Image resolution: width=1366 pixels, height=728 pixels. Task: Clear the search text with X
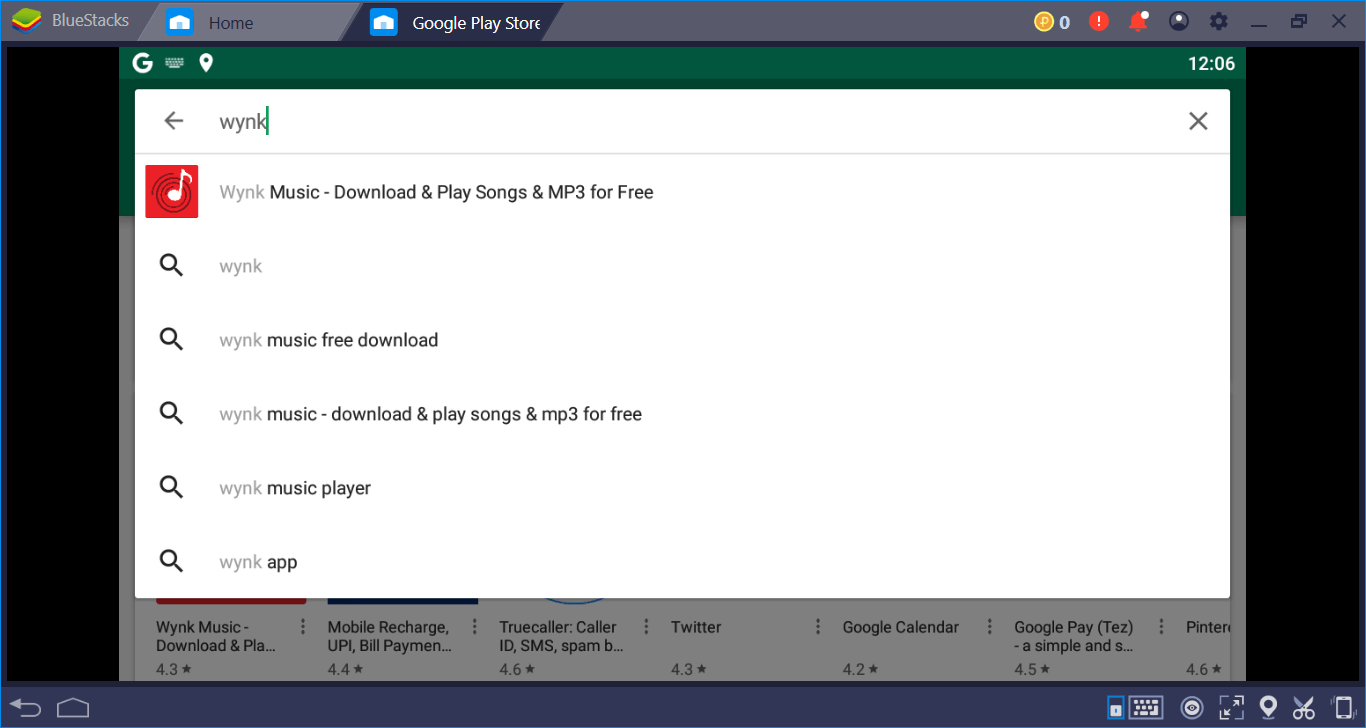(1198, 121)
